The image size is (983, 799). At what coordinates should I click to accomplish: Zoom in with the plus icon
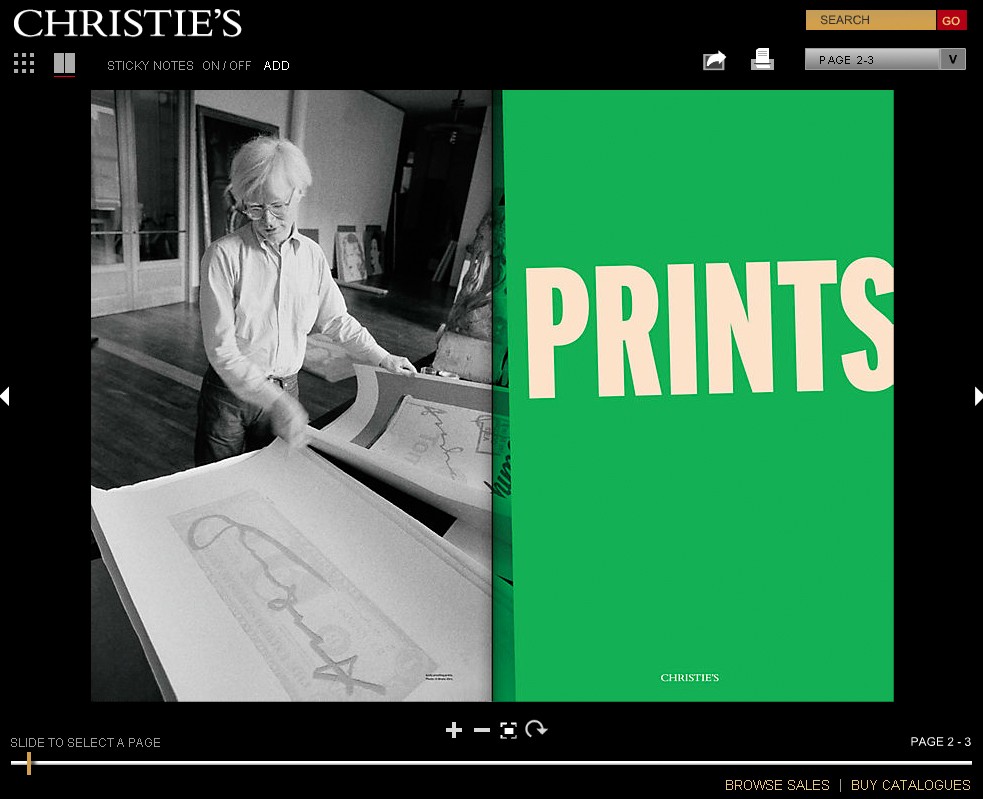point(454,730)
